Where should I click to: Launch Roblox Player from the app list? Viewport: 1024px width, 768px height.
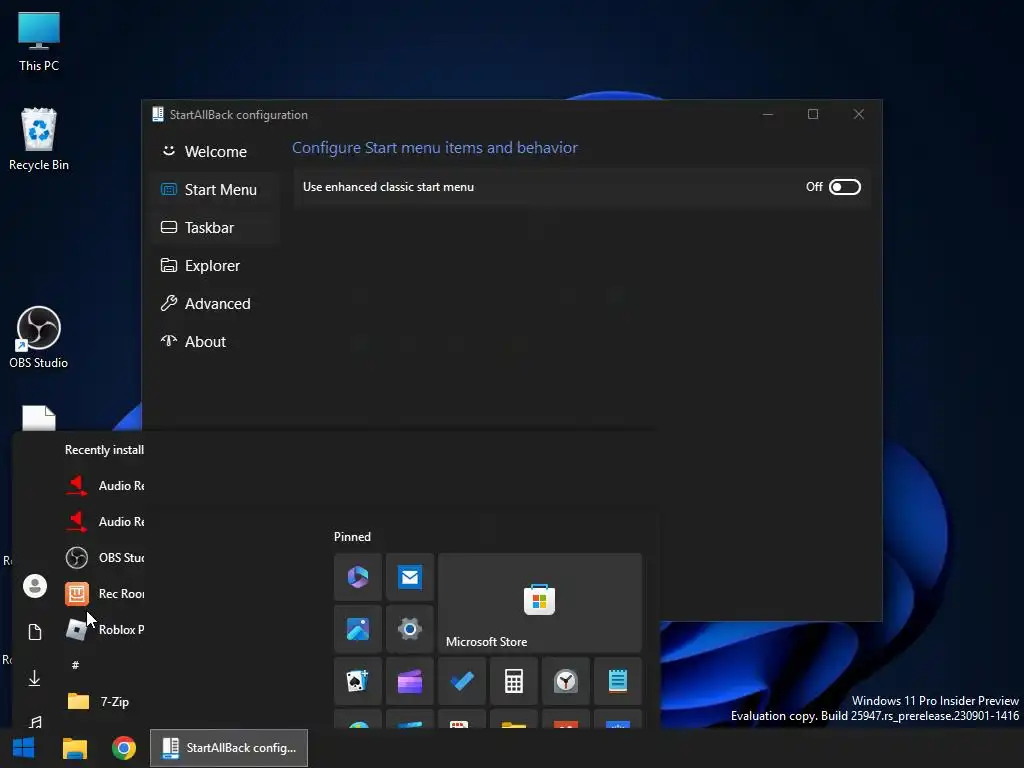[104, 630]
